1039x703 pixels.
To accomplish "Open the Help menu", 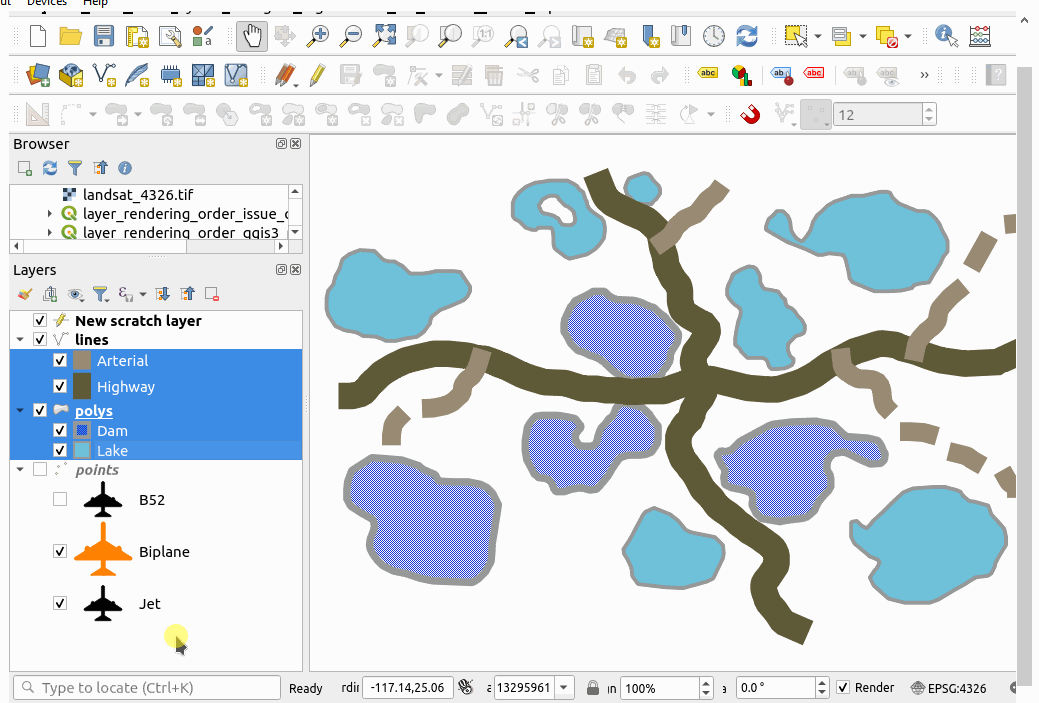I will pos(95,3).
